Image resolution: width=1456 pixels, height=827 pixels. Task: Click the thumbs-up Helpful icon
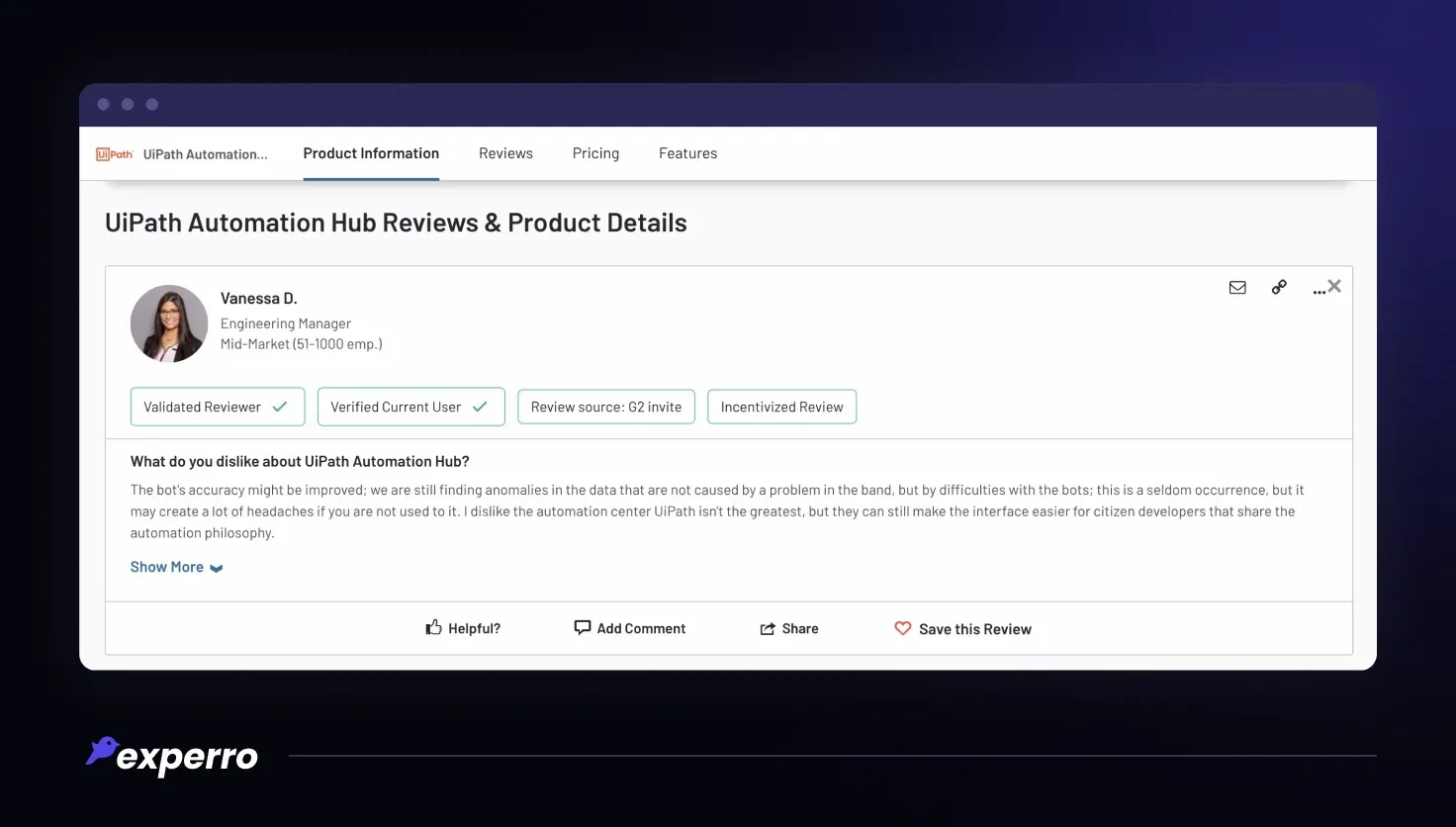(x=433, y=627)
